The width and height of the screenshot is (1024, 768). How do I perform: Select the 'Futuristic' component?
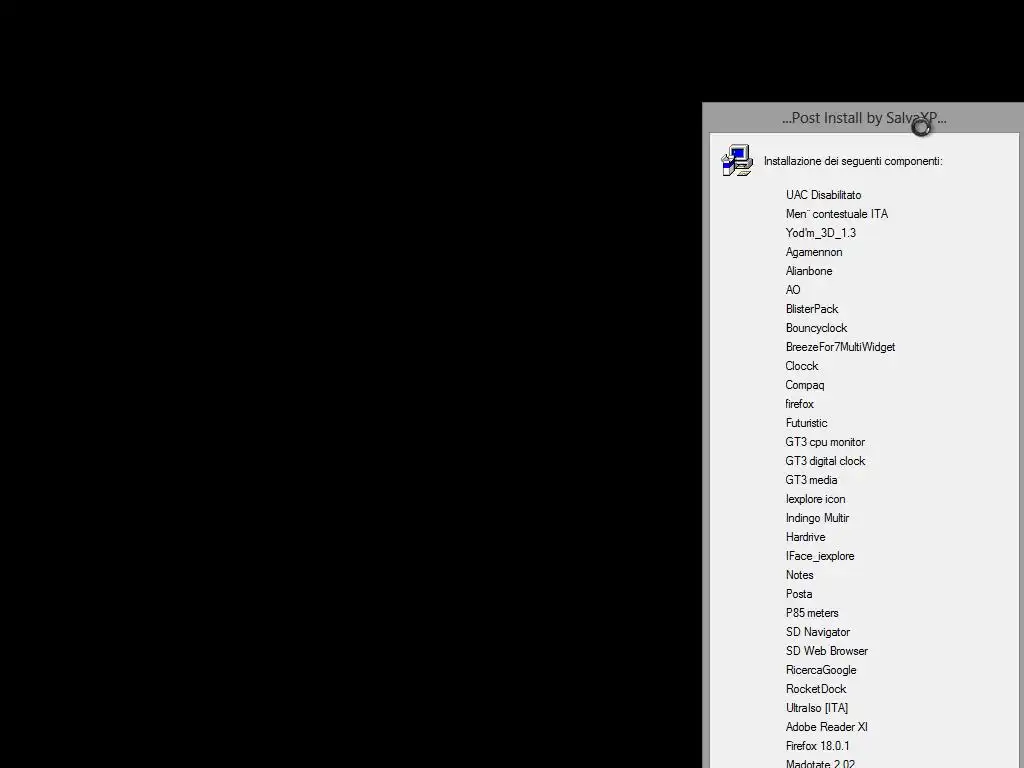tap(807, 423)
